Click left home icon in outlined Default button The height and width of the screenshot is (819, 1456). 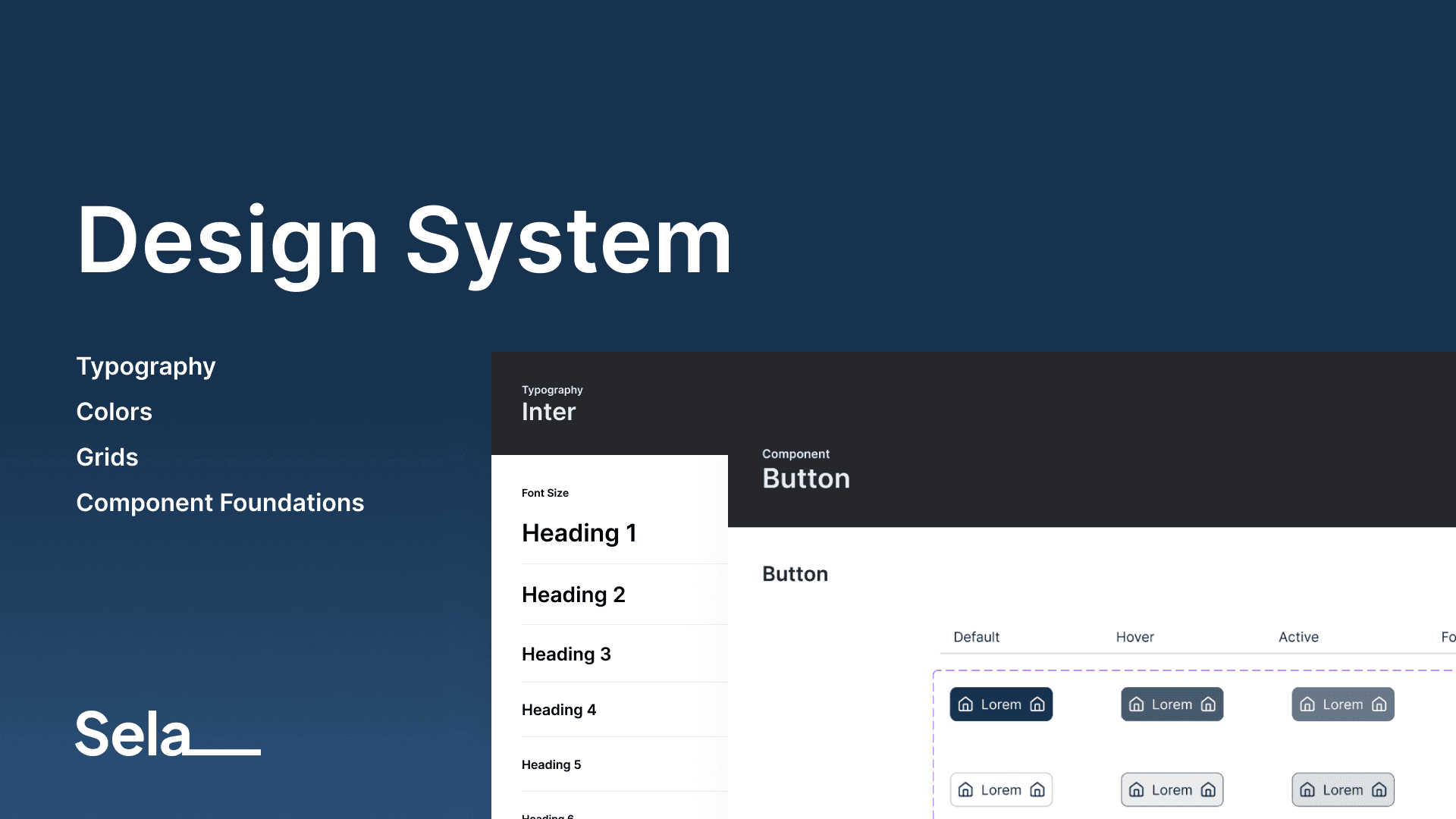965,790
